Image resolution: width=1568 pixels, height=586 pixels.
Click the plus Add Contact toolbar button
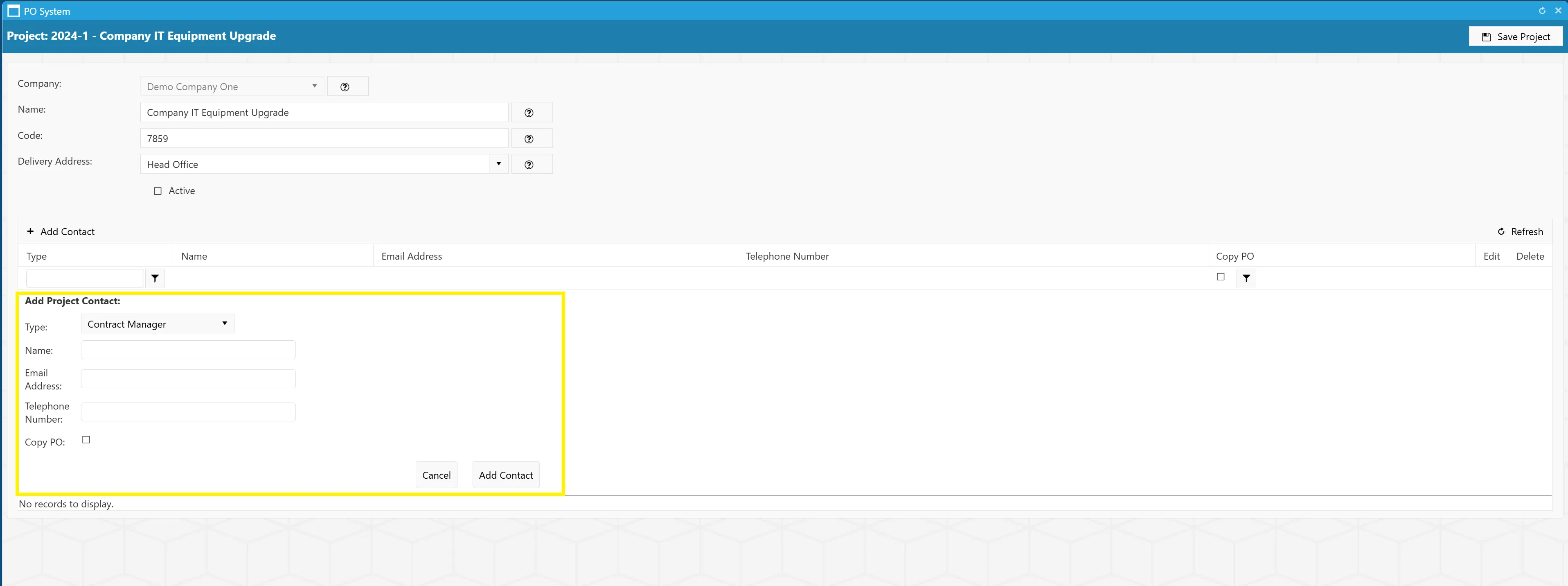(61, 231)
